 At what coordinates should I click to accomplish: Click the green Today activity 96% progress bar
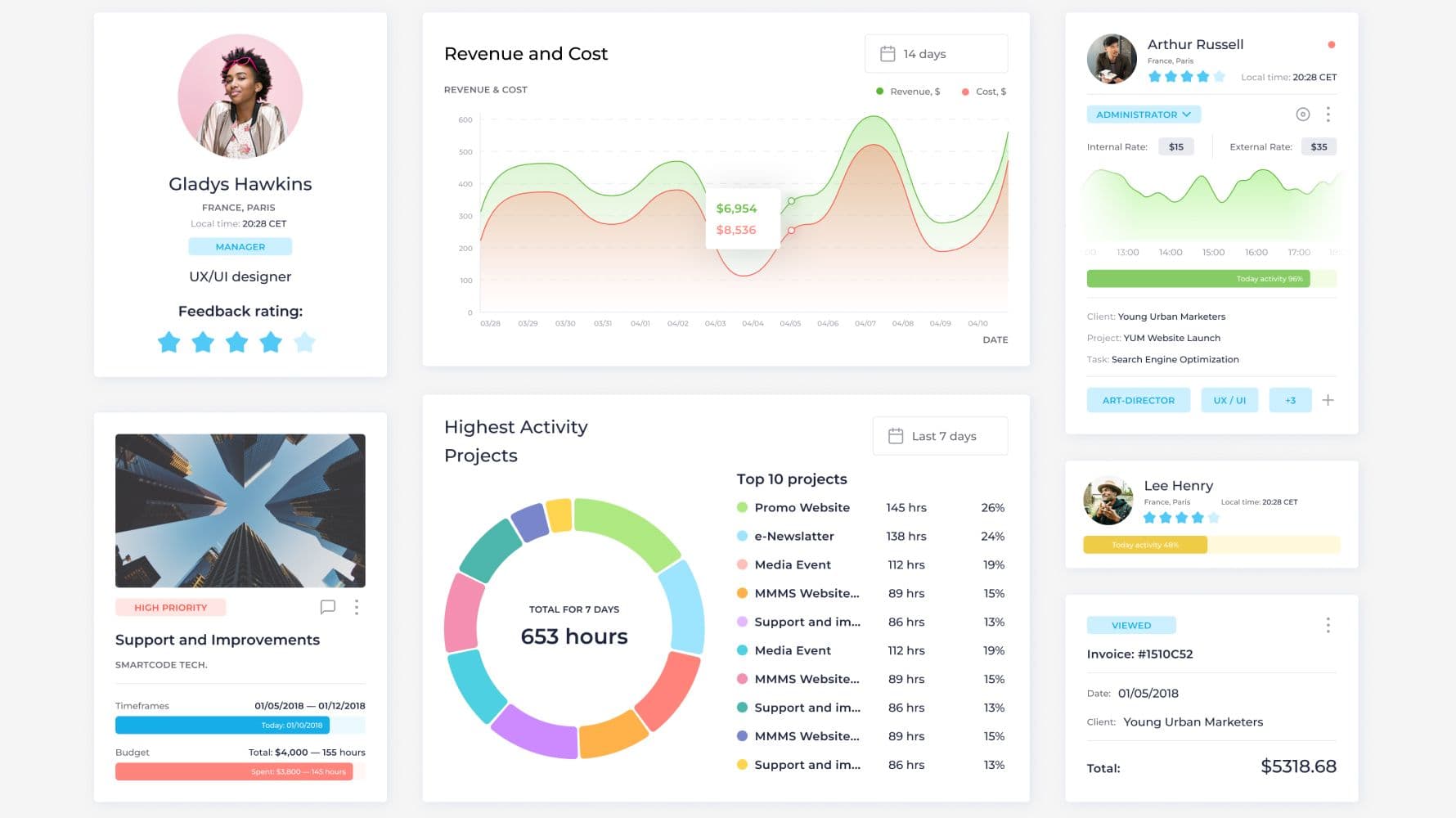click(1198, 279)
